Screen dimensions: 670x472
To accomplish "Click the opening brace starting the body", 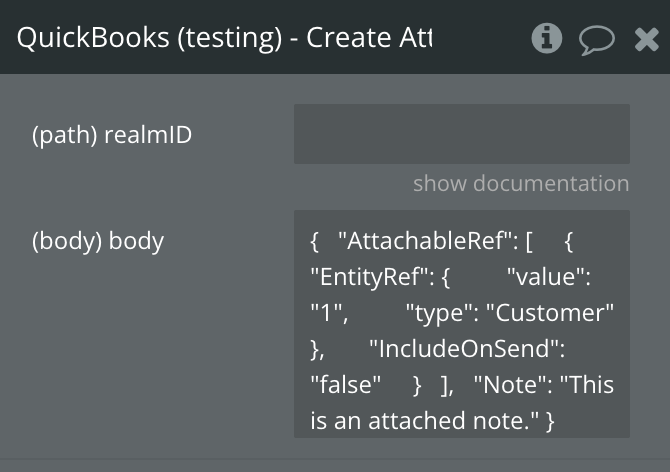I will [315, 241].
